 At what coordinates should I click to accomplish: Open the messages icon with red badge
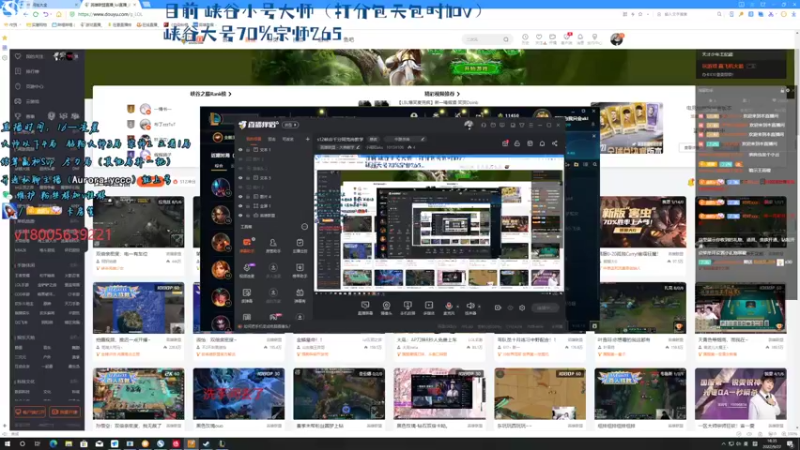566,37
